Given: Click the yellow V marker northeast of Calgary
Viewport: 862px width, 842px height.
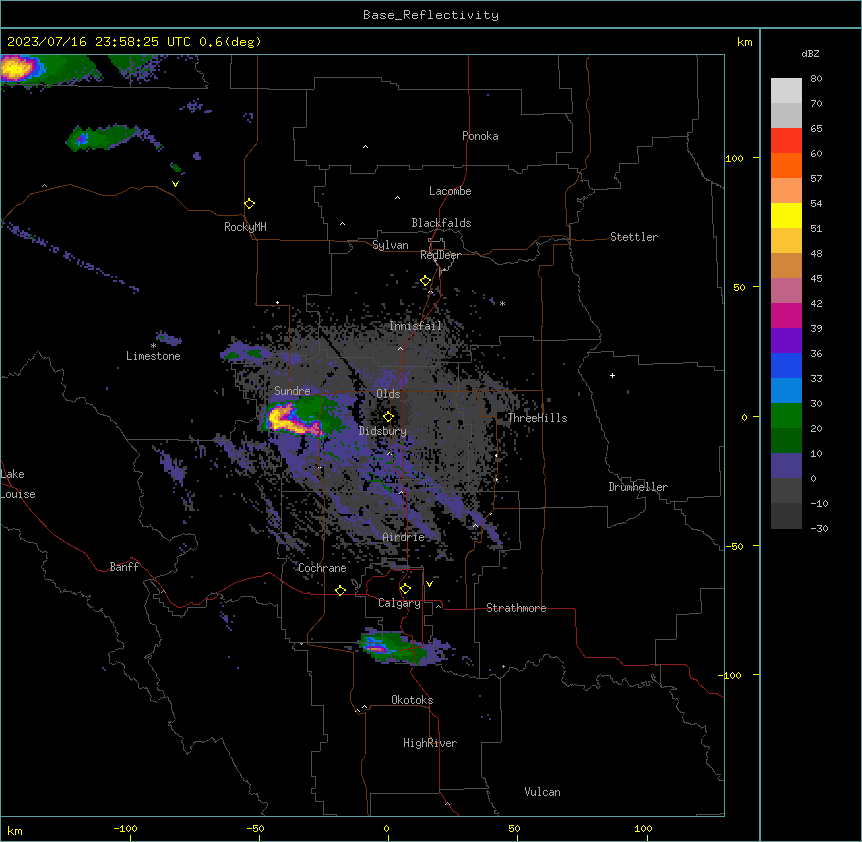Looking at the screenshot, I should pyautogui.click(x=429, y=584).
